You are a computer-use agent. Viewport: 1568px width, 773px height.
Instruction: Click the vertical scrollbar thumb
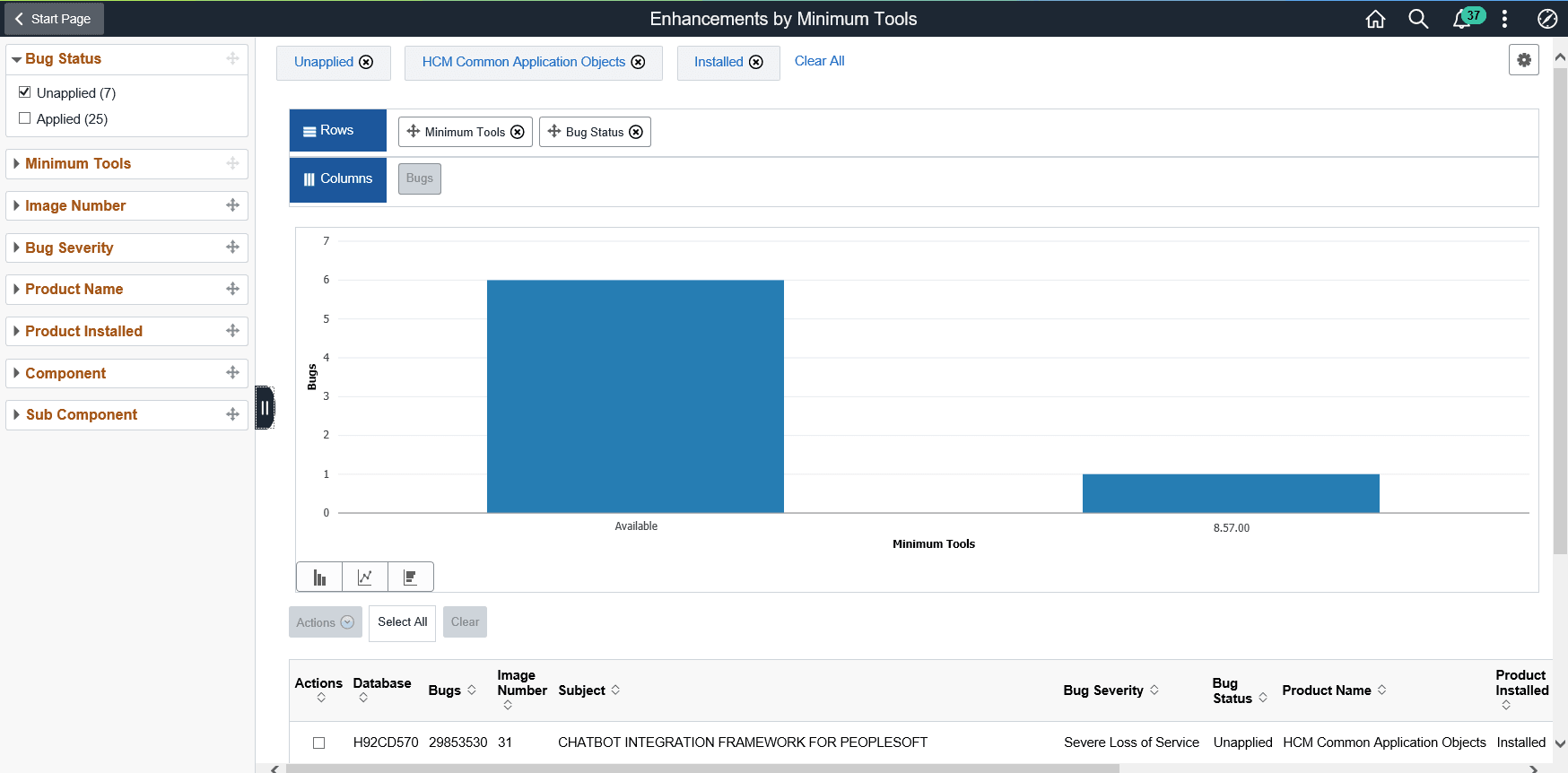click(x=1560, y=311)
